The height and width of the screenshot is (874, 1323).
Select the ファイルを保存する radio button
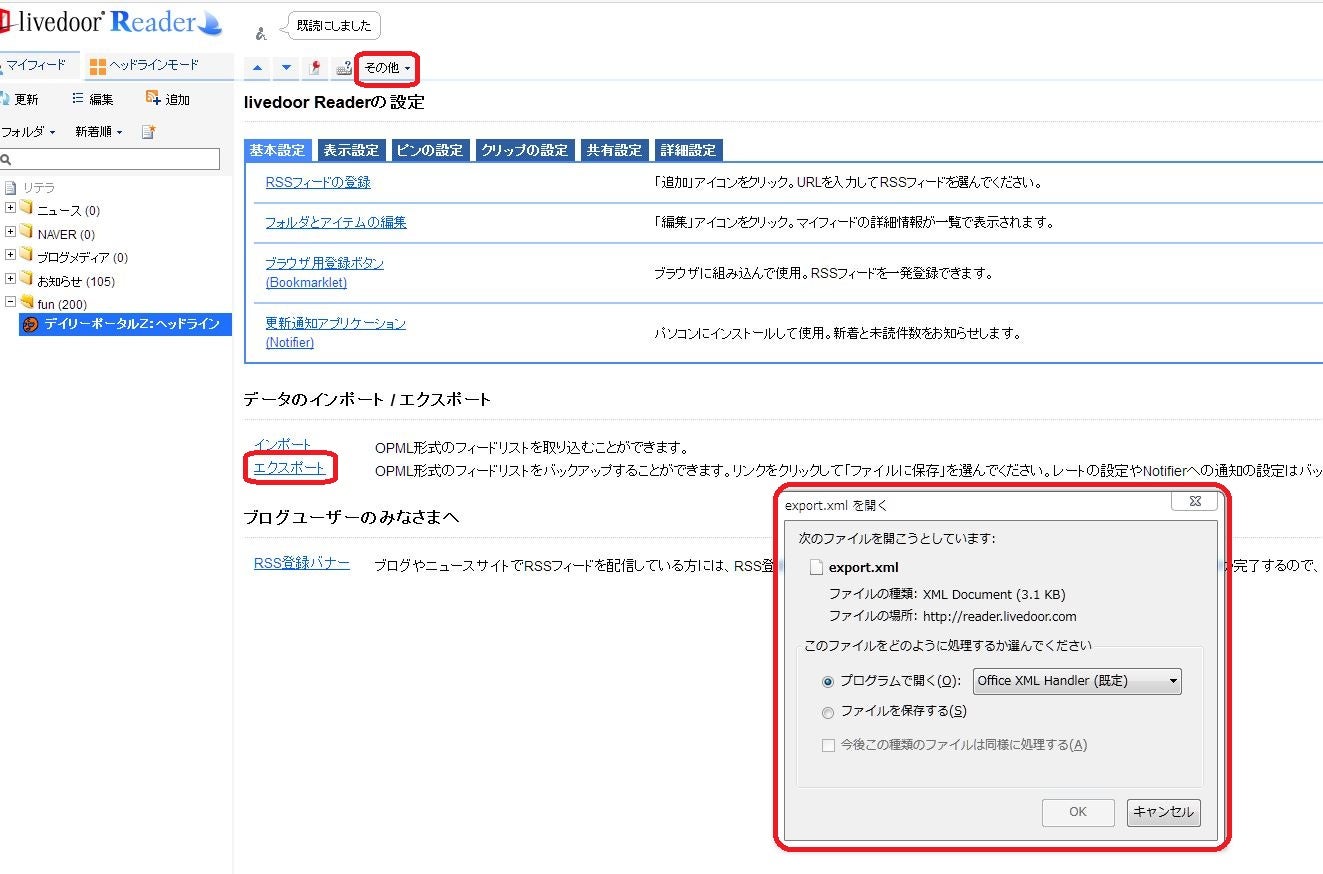pos(827,713)
